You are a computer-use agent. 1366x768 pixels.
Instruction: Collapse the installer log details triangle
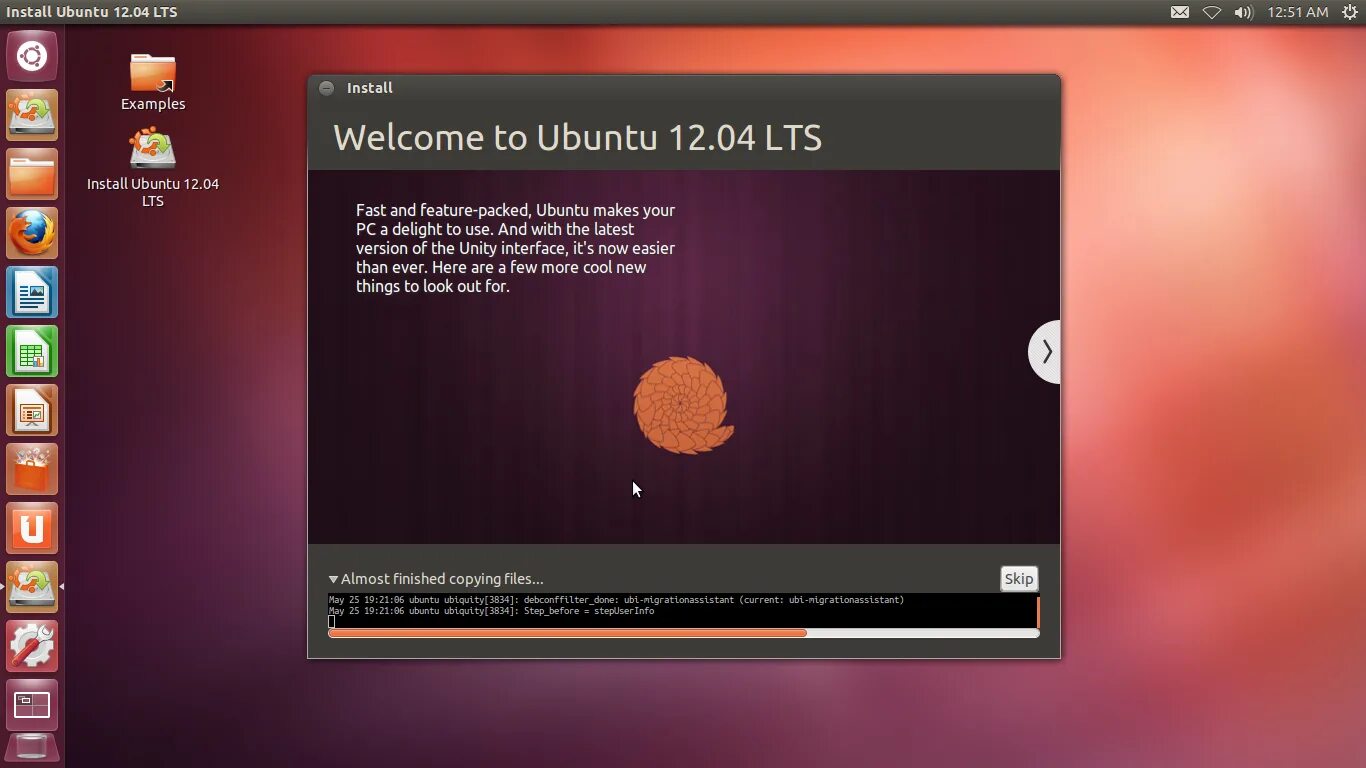coord(333,579)
